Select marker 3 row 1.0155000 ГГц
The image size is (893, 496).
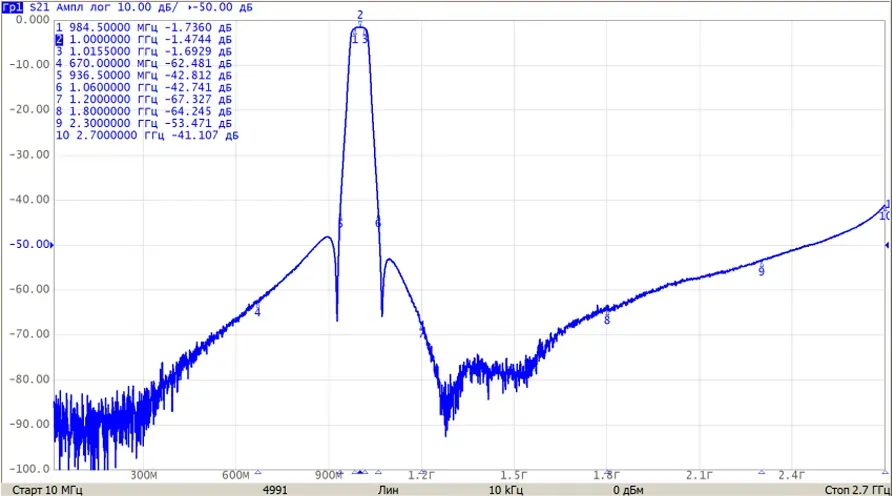pos(144,51)
